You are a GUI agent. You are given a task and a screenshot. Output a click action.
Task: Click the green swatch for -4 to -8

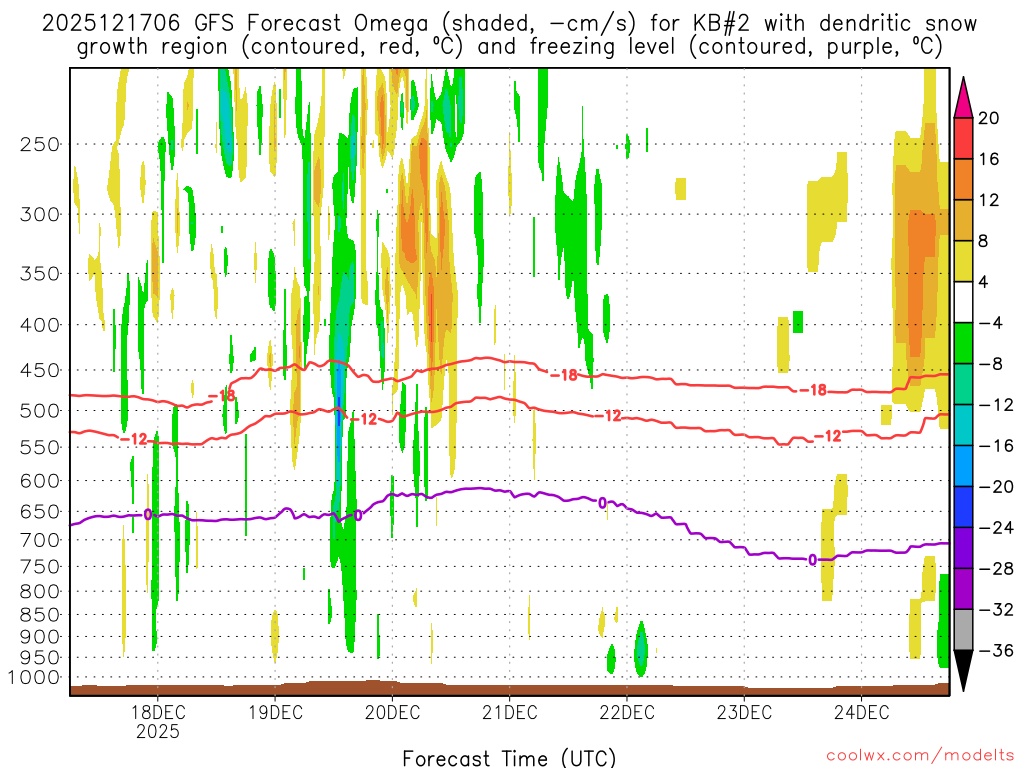pyautogui.click(x=963, y=343)
